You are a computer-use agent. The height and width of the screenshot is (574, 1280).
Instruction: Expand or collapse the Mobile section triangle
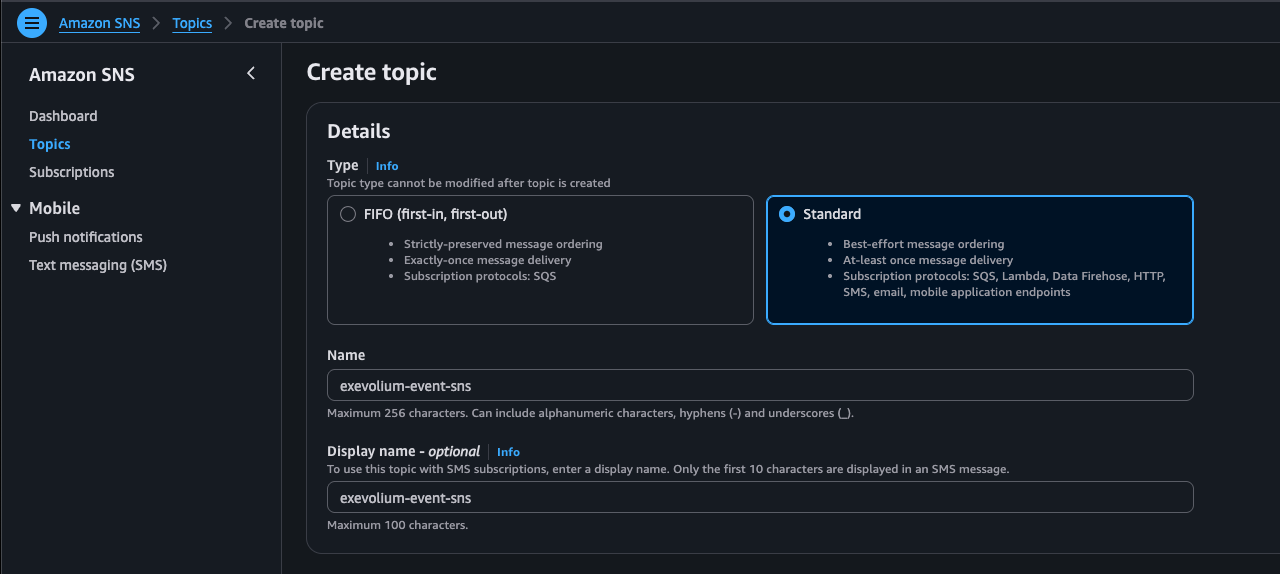pos(16,208)
